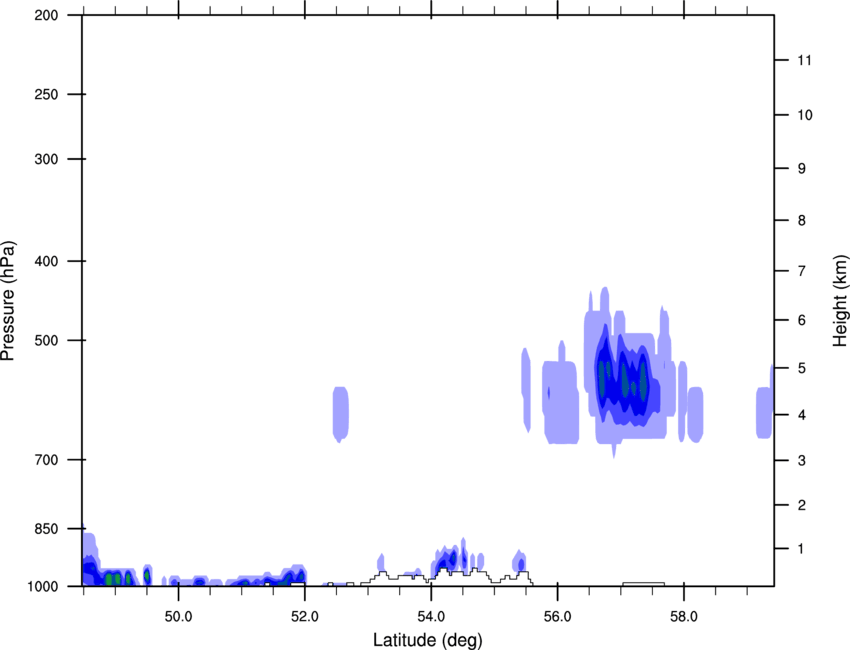The width and height of the screenshot is (850, 650).
Task: Click the 4 km height label
Action: click(802, 415)
